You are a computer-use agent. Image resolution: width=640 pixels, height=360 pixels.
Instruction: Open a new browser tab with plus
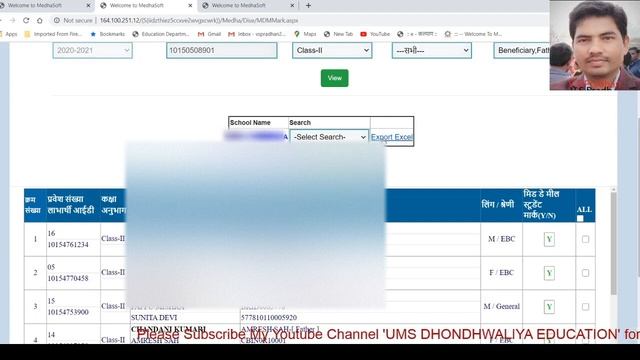tap(309, 6)
